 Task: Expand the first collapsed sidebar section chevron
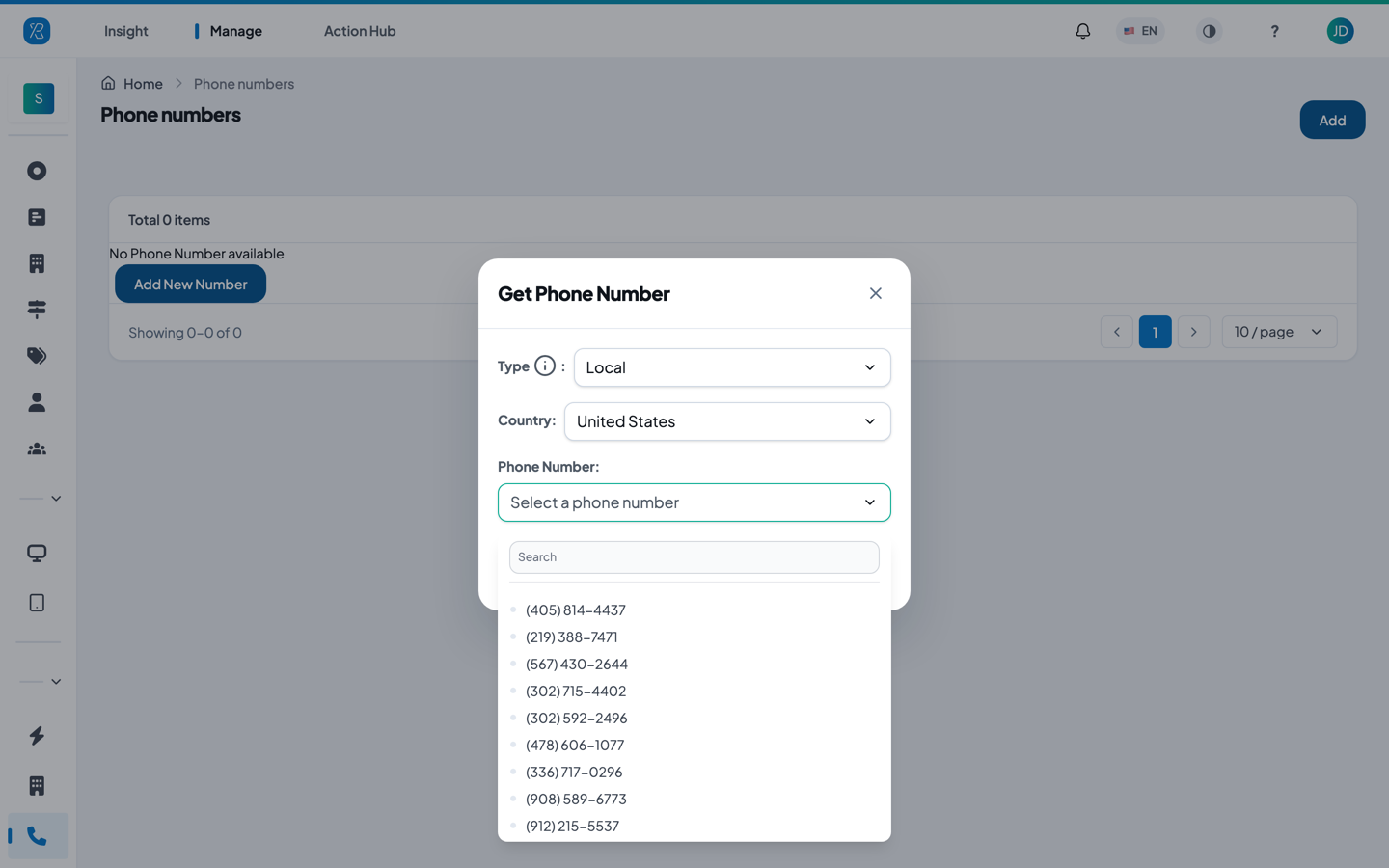(56, 499)
